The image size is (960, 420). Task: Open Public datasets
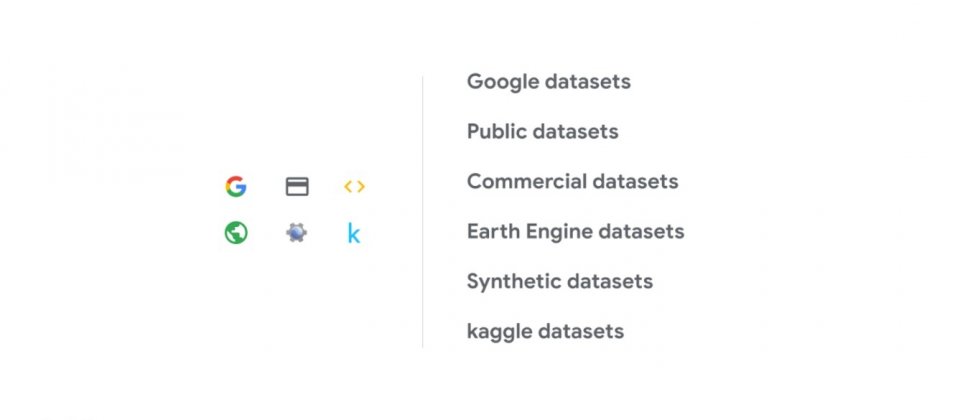542,131
